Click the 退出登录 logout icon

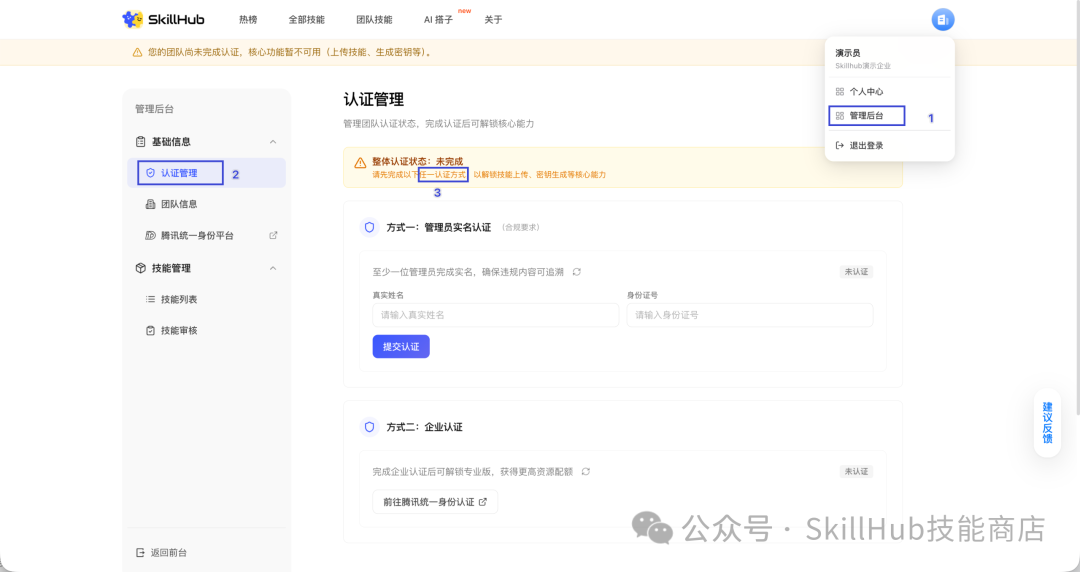840,145
